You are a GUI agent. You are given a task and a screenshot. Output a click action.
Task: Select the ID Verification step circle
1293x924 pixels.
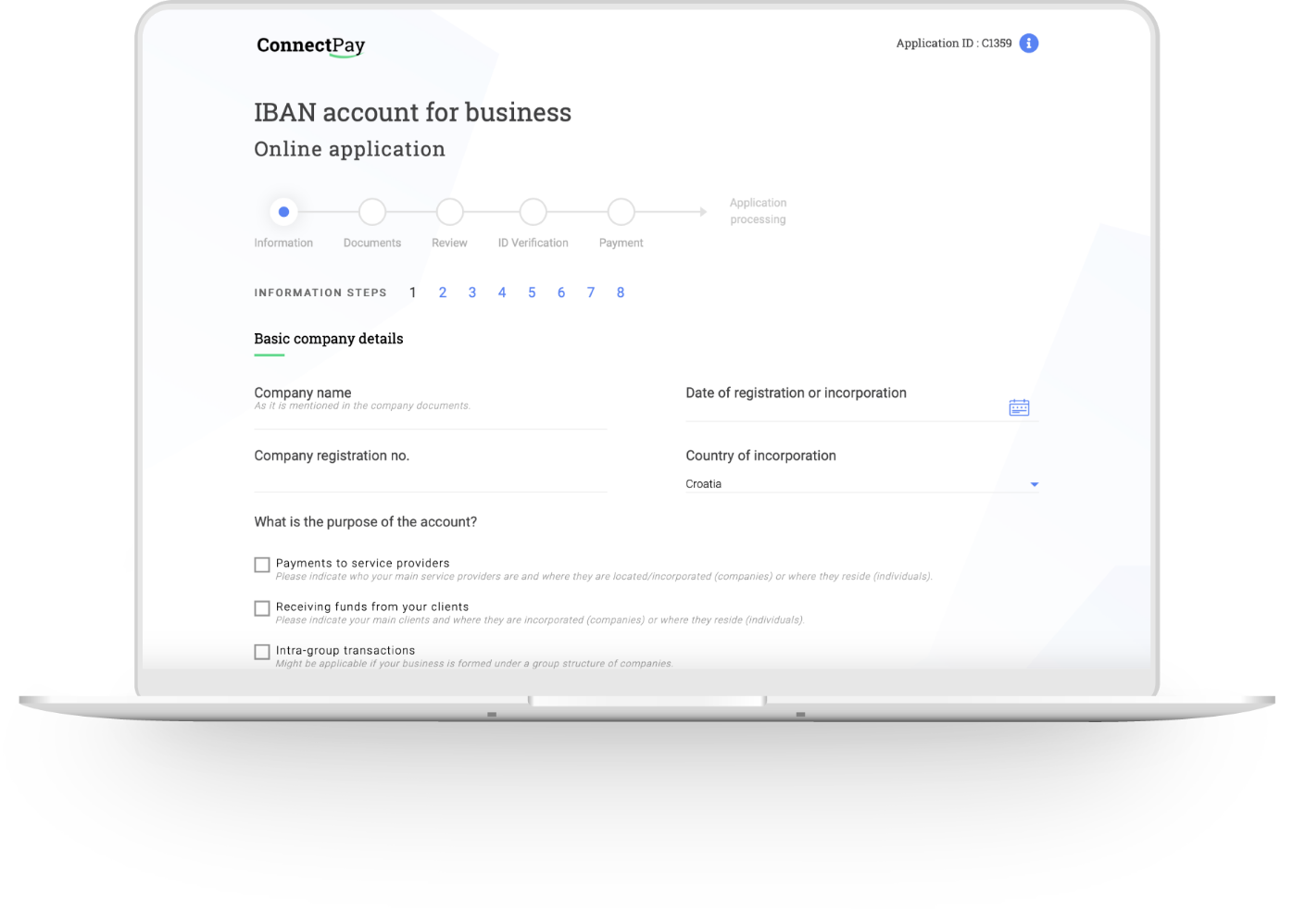[533, 212]
